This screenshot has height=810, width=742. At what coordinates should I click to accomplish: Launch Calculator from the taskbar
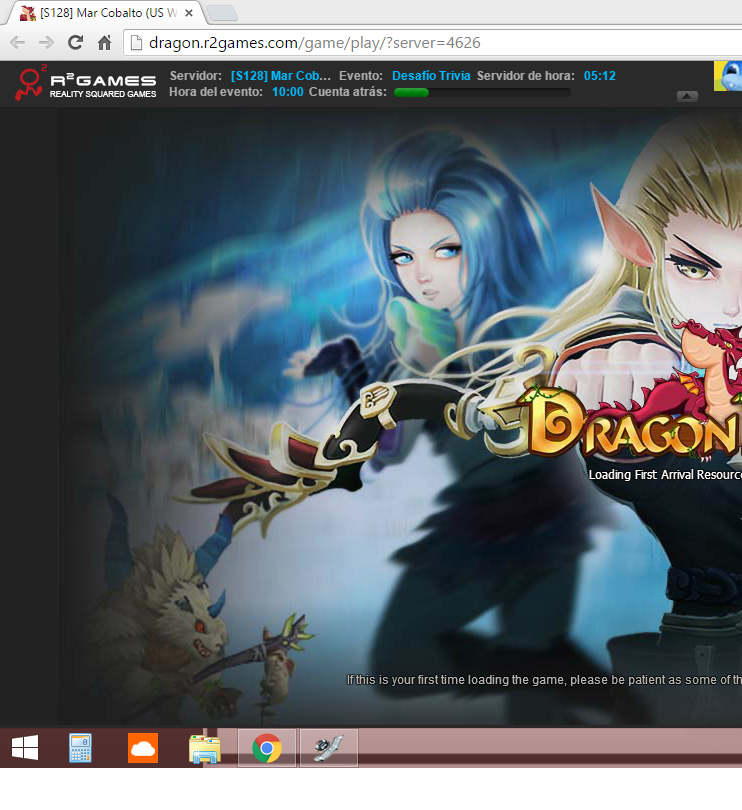pyautogui.click(x=81, y=748)
